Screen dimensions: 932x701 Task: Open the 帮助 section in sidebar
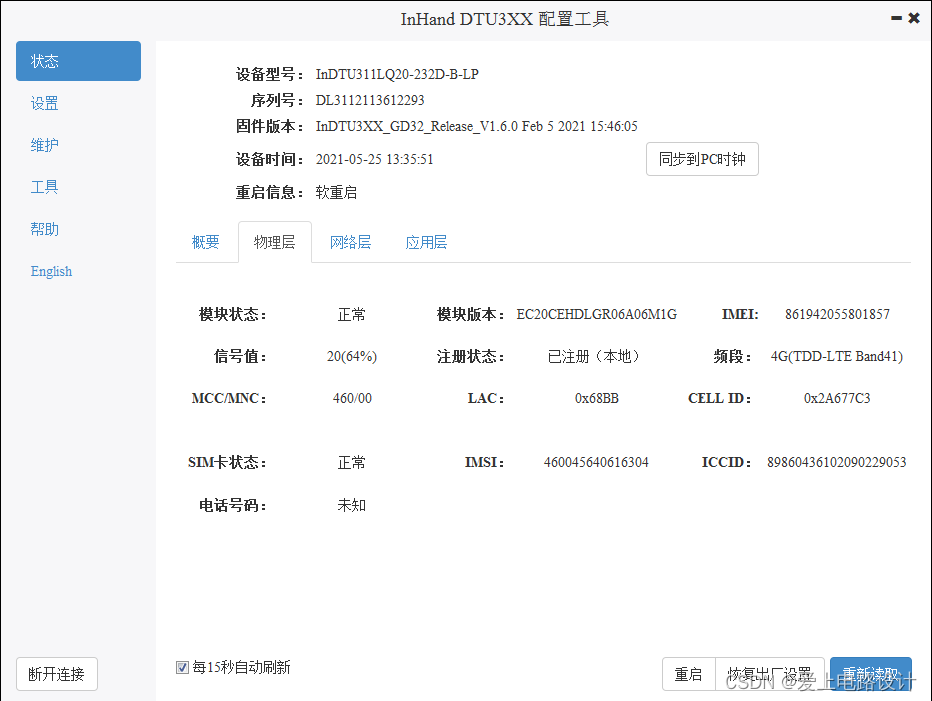coord(44,228)
